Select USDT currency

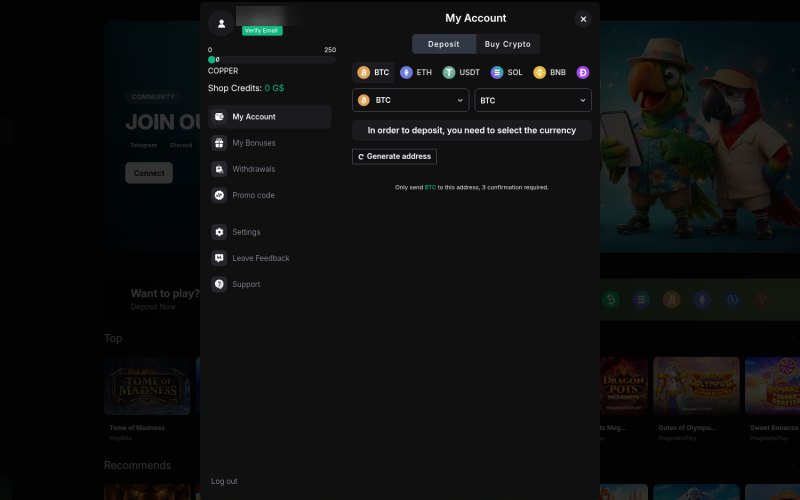pos(461,72)
